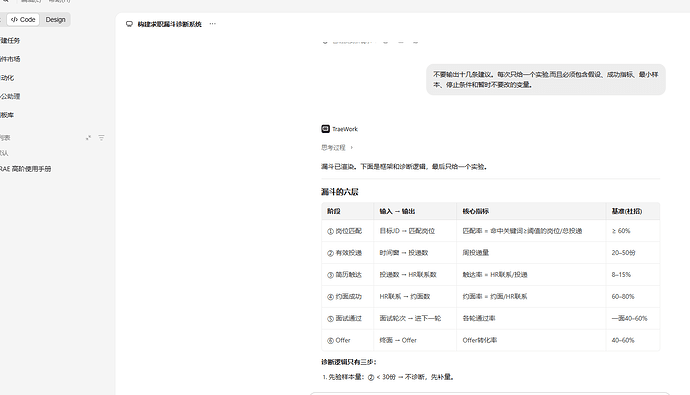Click the ≥ 60% benchmark value
The height and width of the screenshot is (395, 690).
621,231
